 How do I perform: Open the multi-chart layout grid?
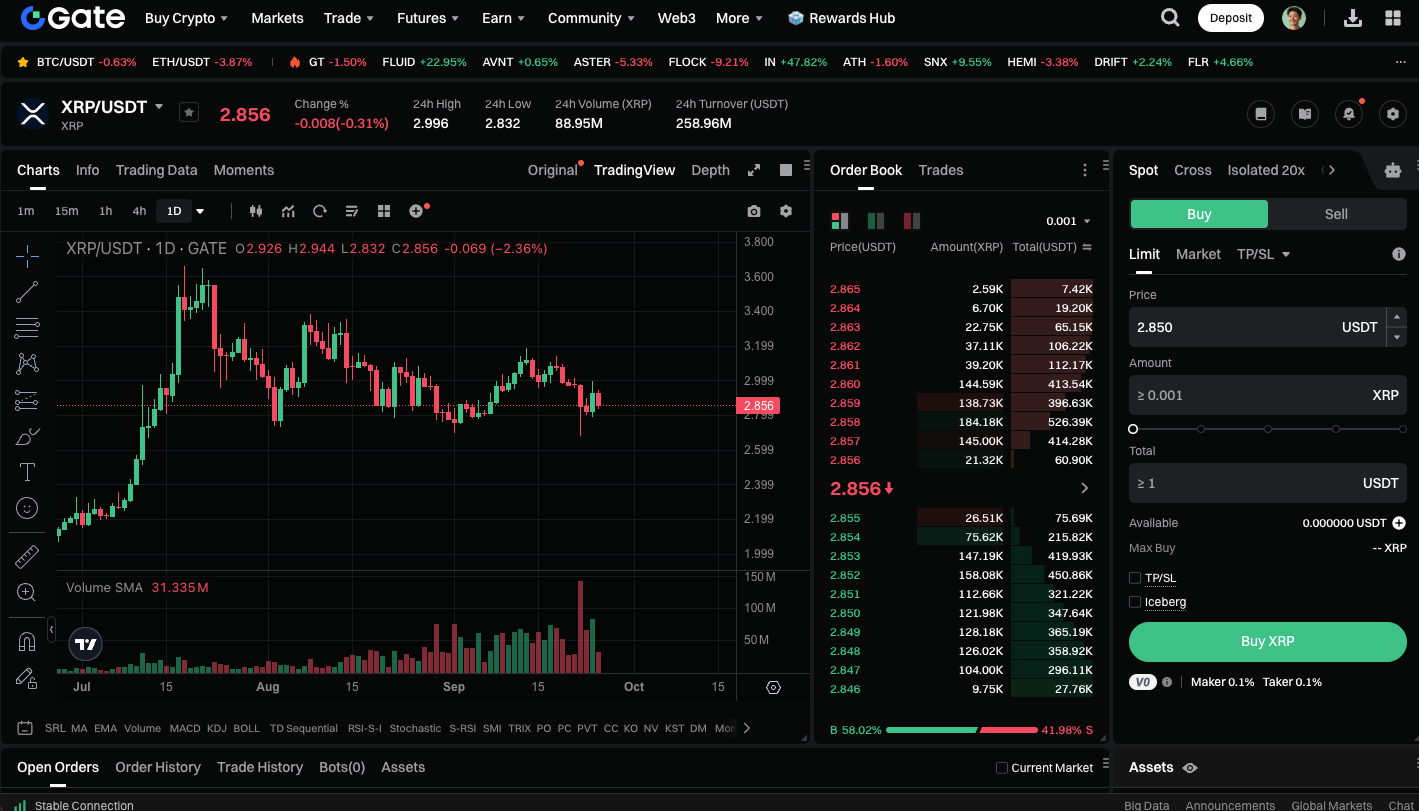pyautogui.click(x=384, y=211)
